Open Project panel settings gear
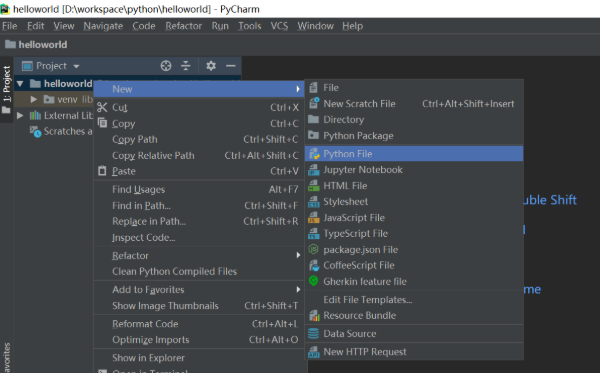 coord(211,66)
